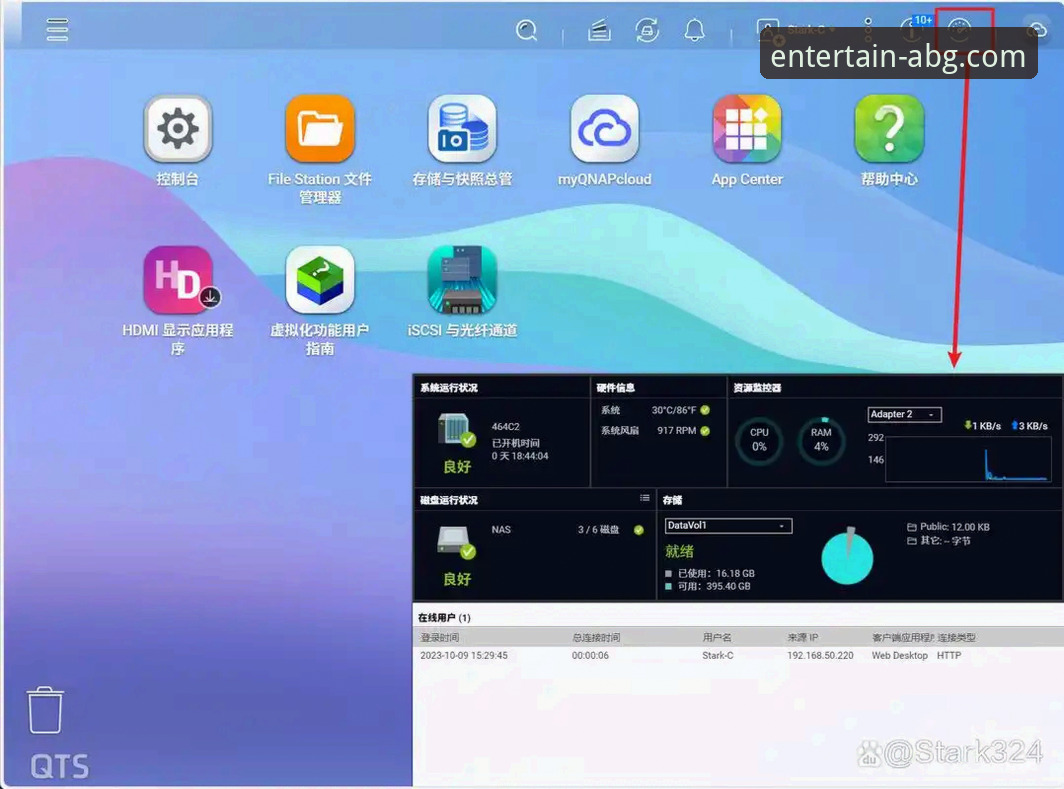Click the 客户端应用程序 column header
The image size is (1064, 789).
click(x=902, y=638)
